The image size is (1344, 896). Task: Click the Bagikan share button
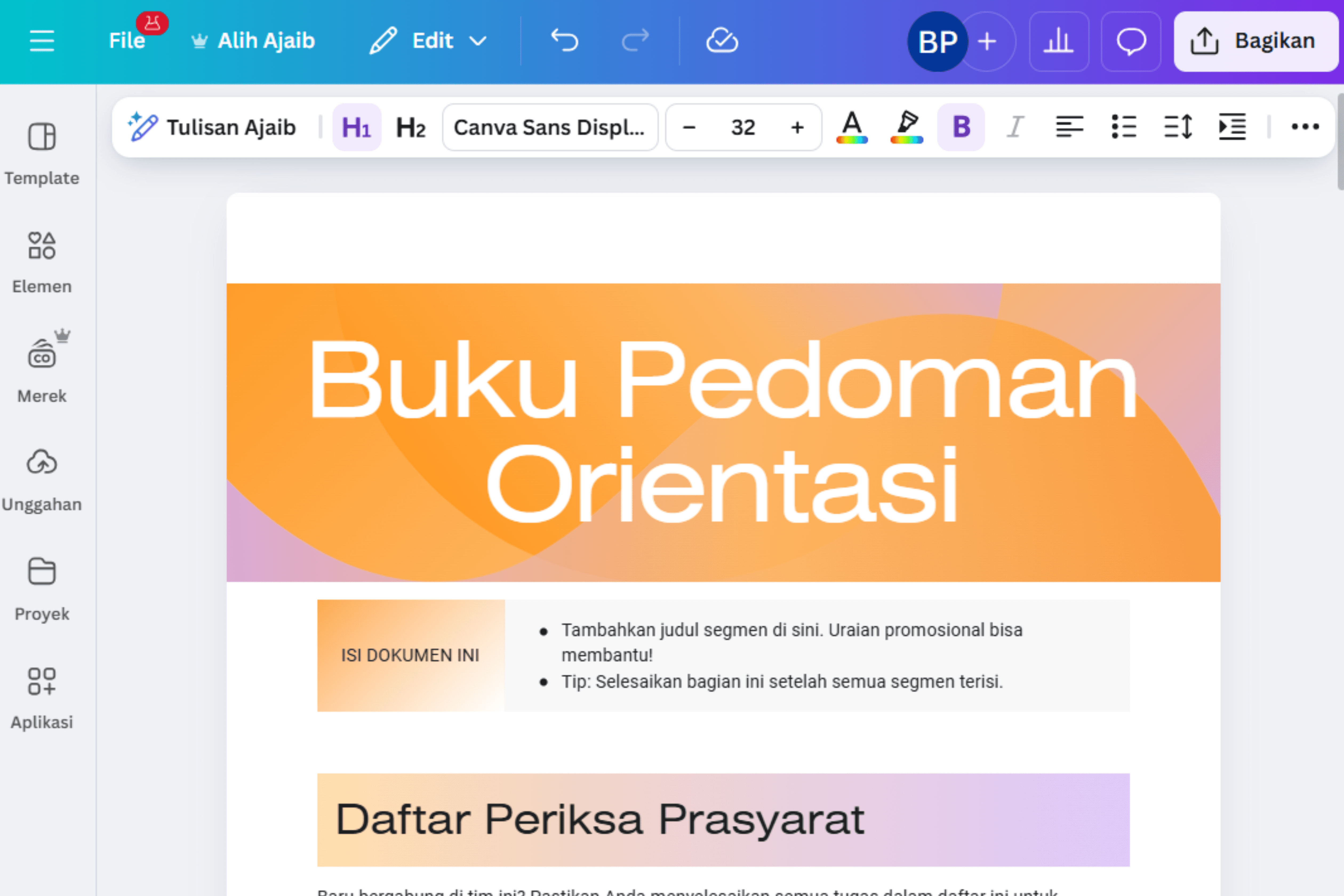point(1255,40)
